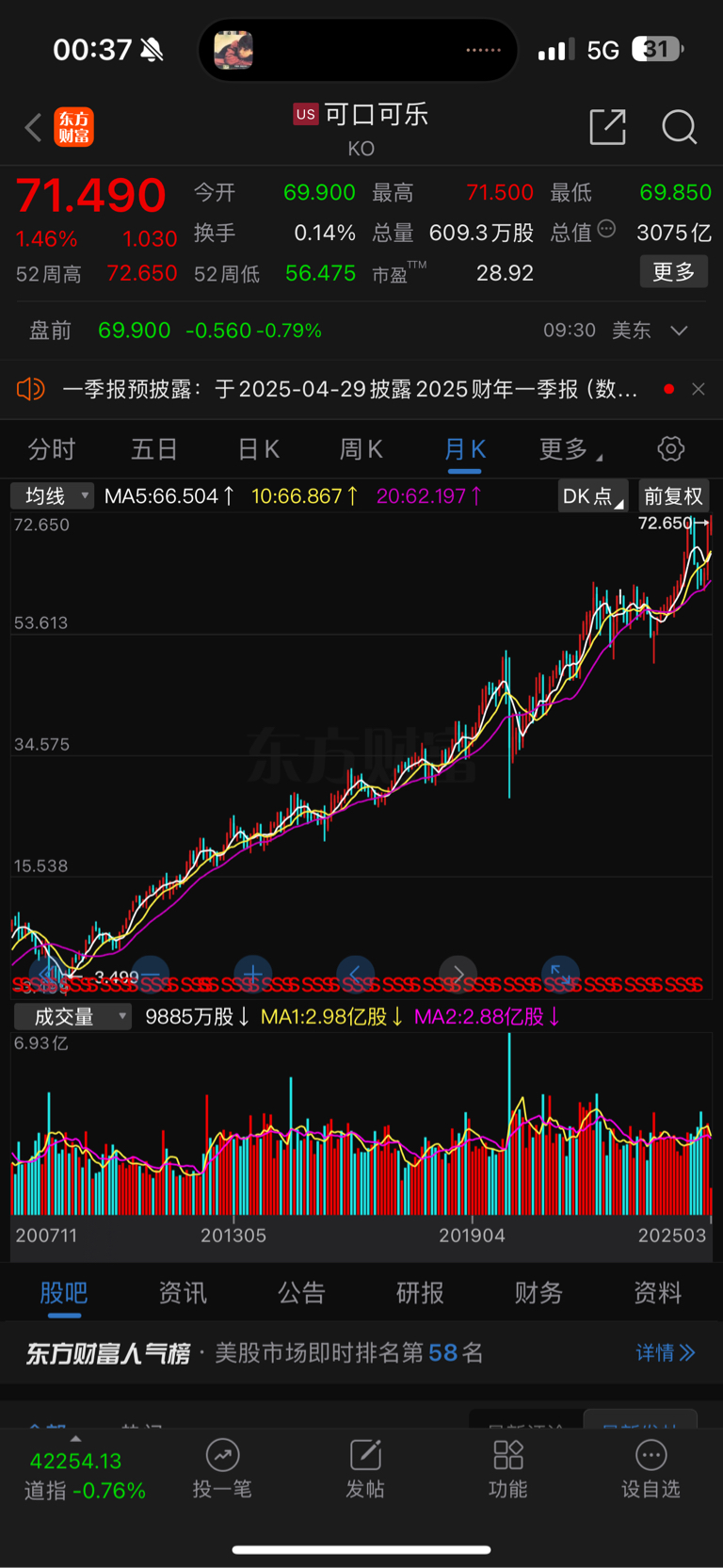The image size is (723, 1568).
Task: Go back using the left arrow
Action: (x=34, y=127)
